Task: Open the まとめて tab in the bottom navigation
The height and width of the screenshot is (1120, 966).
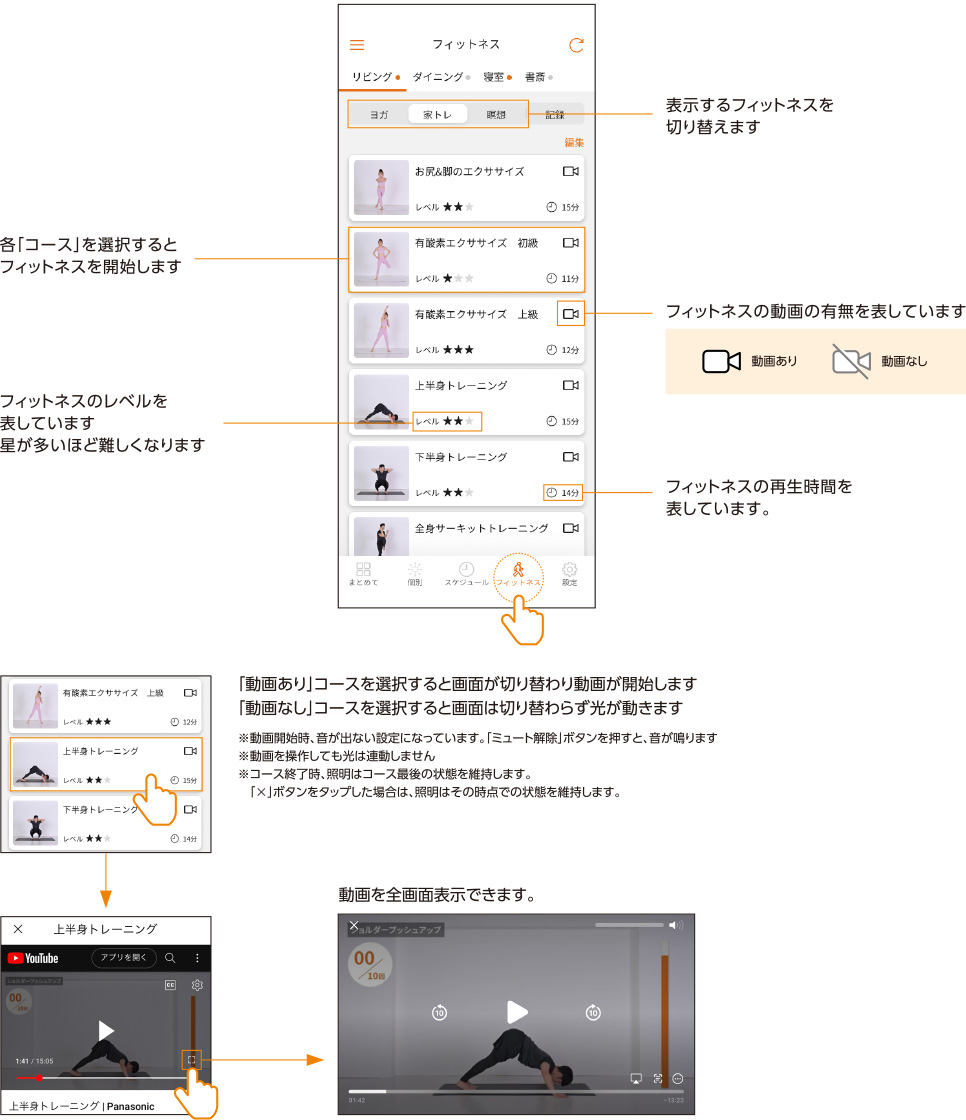Action: click(x=363, y=574)
